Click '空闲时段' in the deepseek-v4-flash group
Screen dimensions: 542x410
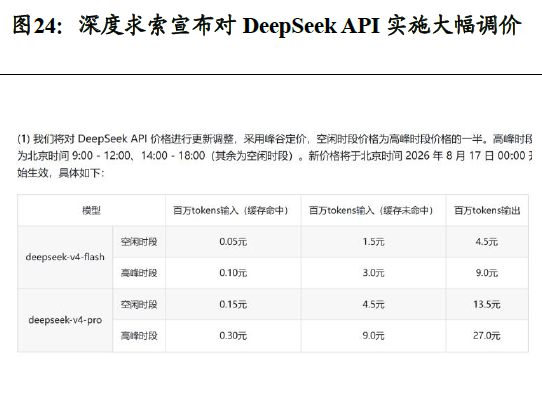tap(139, 242)
